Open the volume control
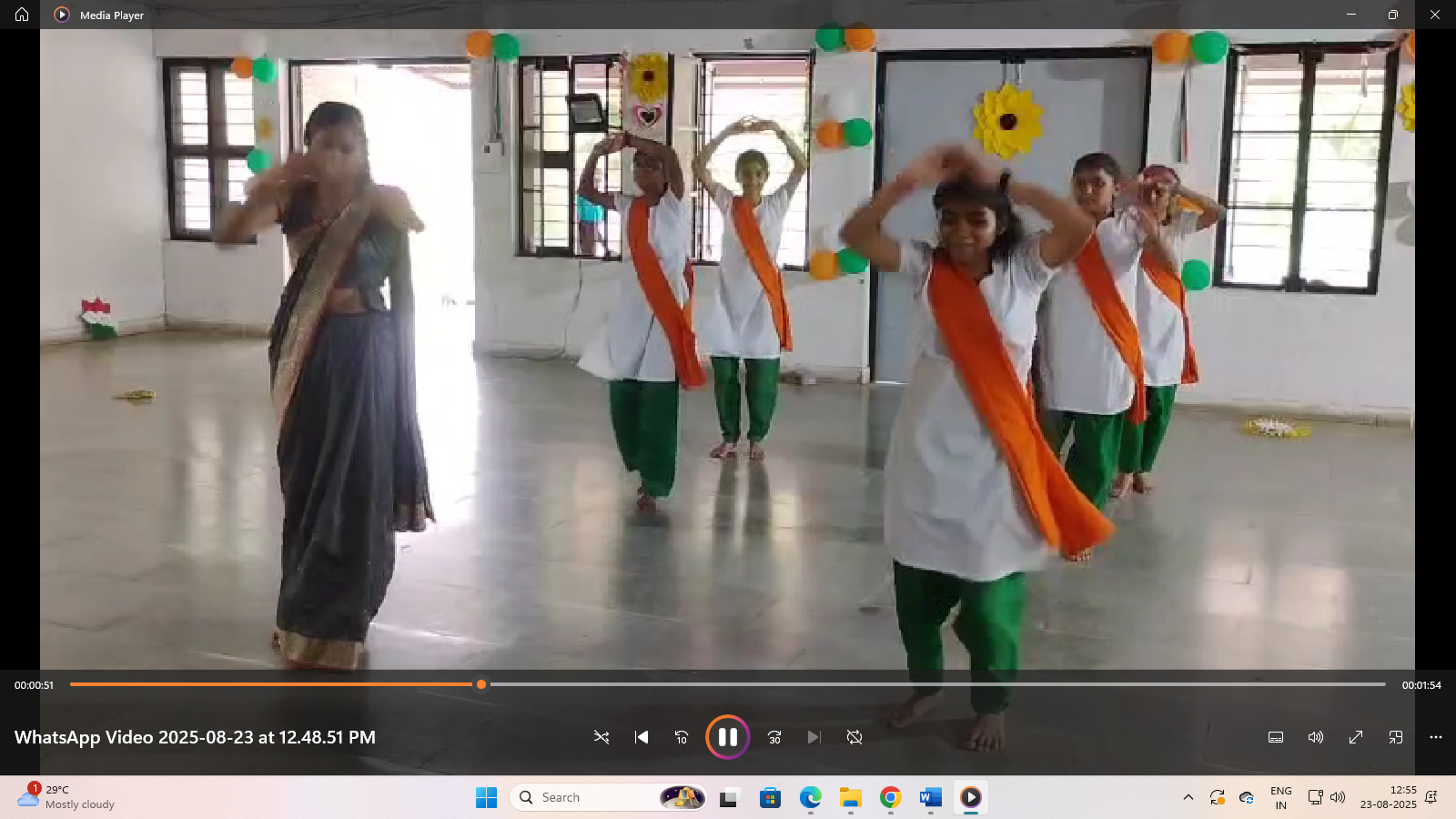The height and width of the screenshot is (819, 1456). pyautogui.click(x=1316, y=737)
